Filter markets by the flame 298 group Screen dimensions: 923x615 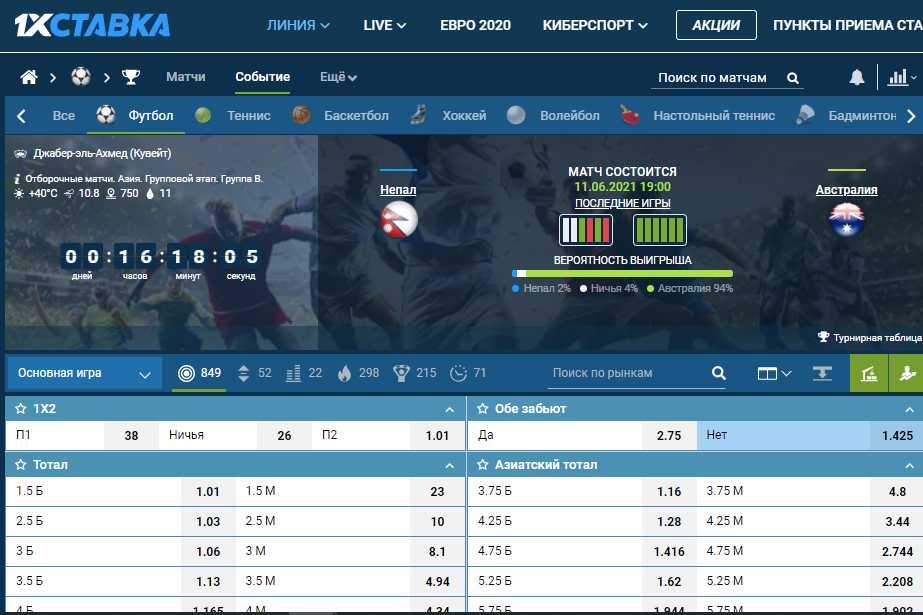coord(358,373)
